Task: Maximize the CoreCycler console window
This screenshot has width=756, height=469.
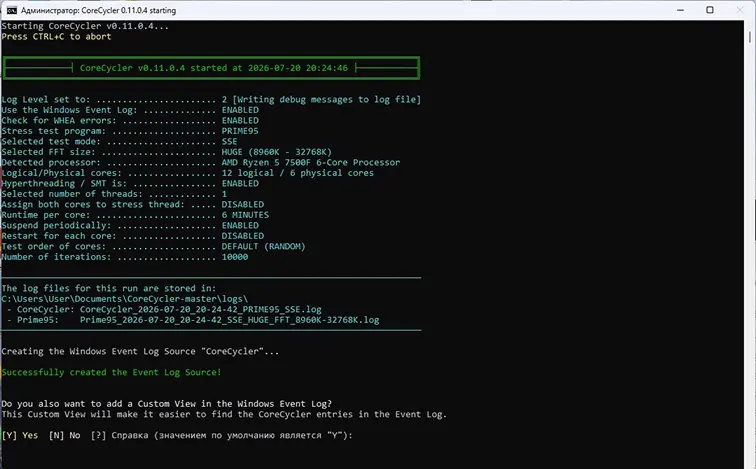Action: [x=710, y=10]
